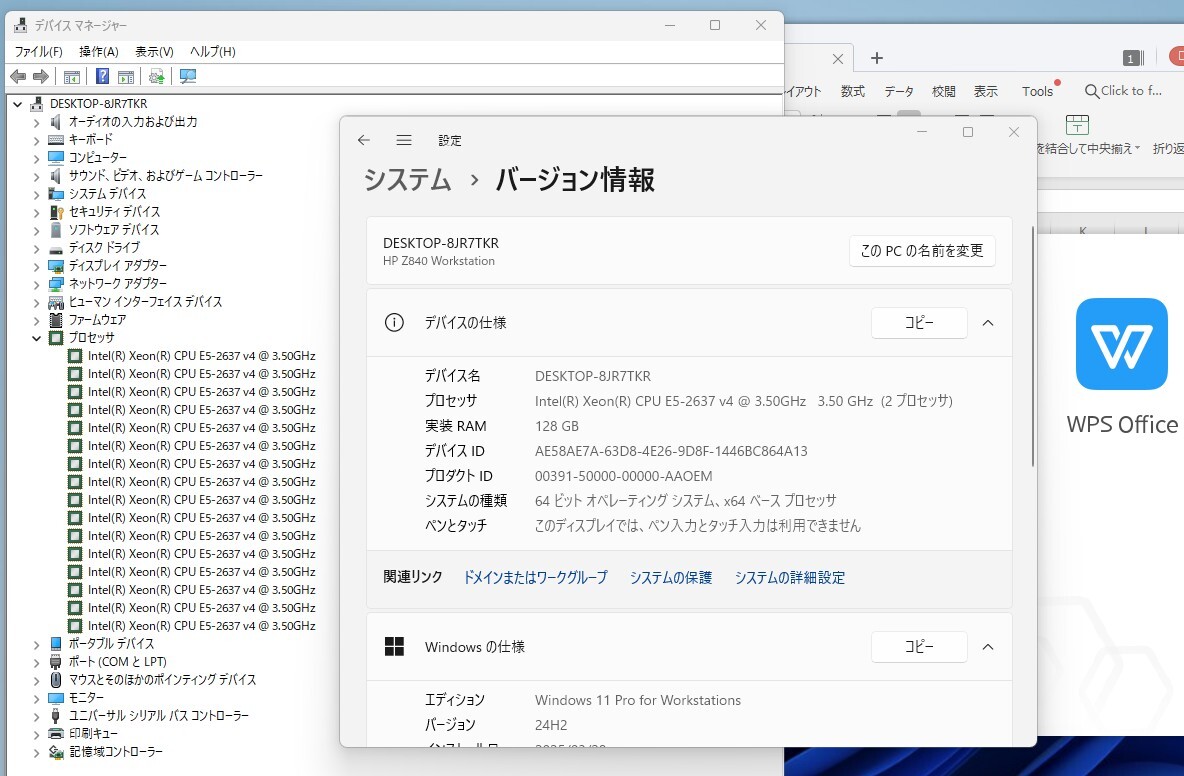Screen dimensions: 1184x776
Task: Click the product ID 00391-50000-00000-AAOEM
Action: (624, 476)
